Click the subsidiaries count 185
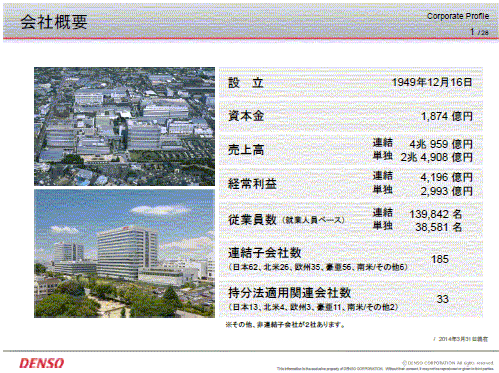 [x=440, y=259]
